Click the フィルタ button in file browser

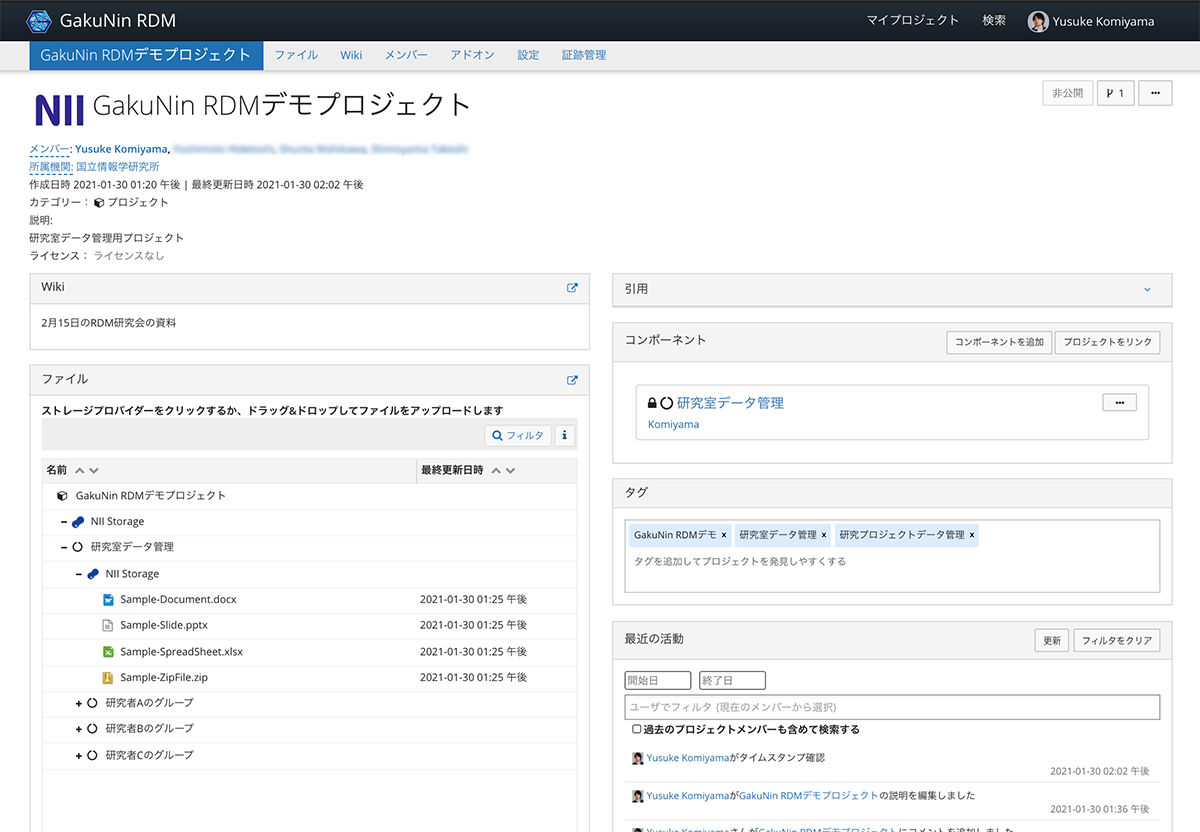[x=518, y=435]
